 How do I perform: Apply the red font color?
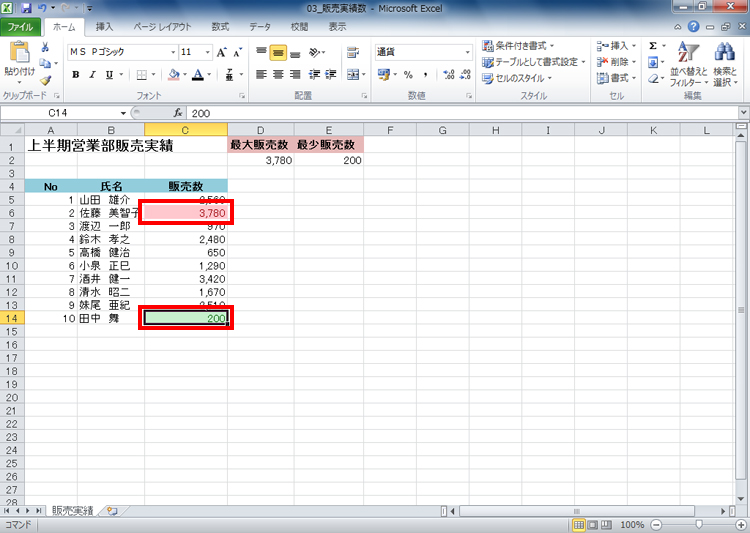[x=198, y=74]
